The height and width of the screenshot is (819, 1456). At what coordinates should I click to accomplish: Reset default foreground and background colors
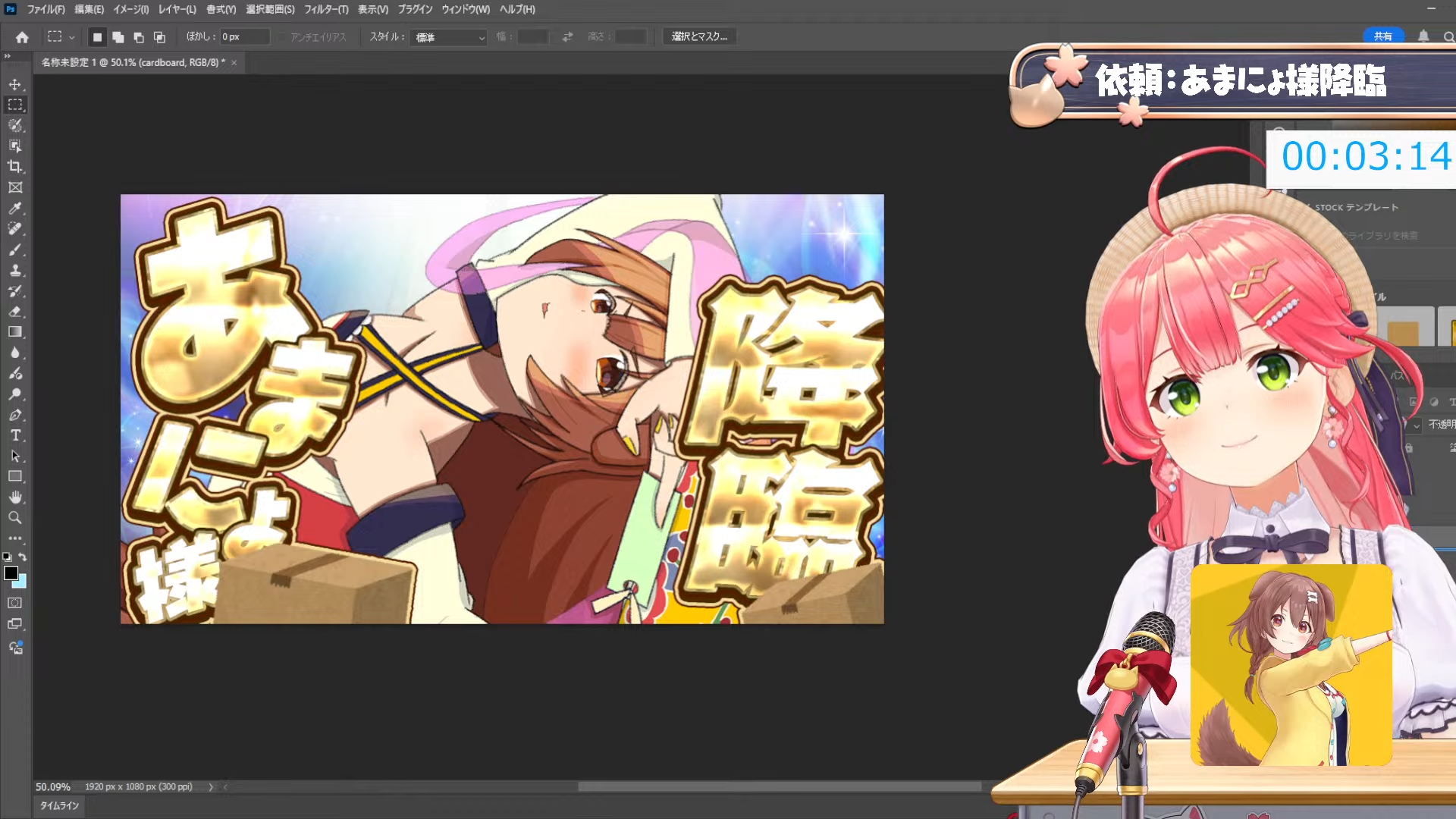[7, 557]
